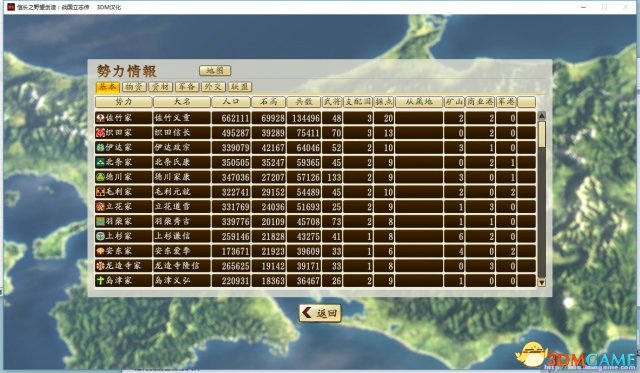The image size is (640, 373).
Task: Switch to the 联盟 tab
Action: pyautogui.click(x=240, y=87)
